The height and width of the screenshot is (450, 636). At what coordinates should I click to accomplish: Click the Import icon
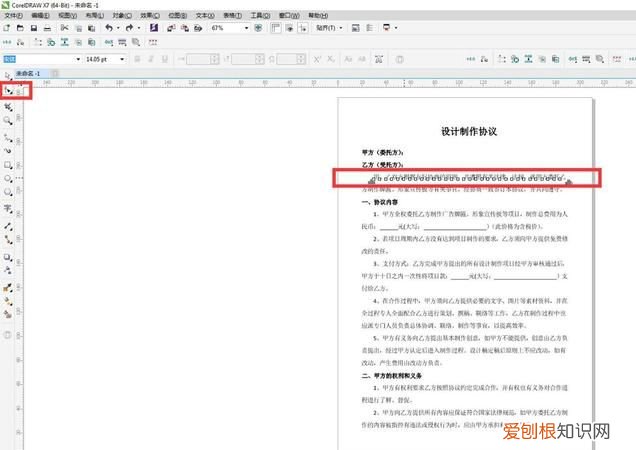(171, 28)
